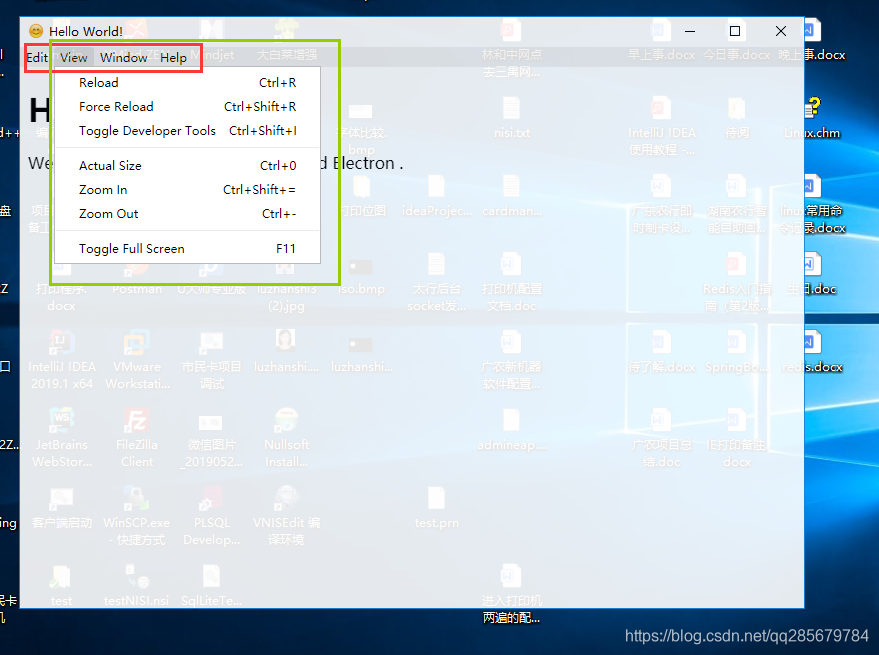Maximize the Hello World window
The width and height of the screenshot is (879, 655).
tap(735, 31)
